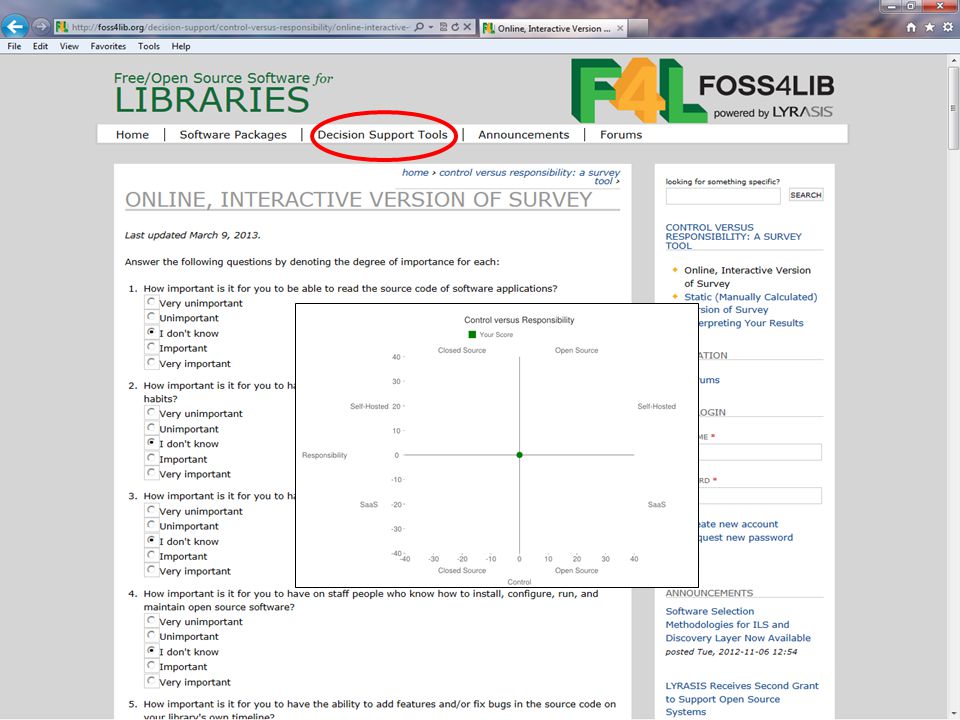Select 'Very important' for question 3
The width and height of the screenshot is (960, 720).
tap(151, 570)
